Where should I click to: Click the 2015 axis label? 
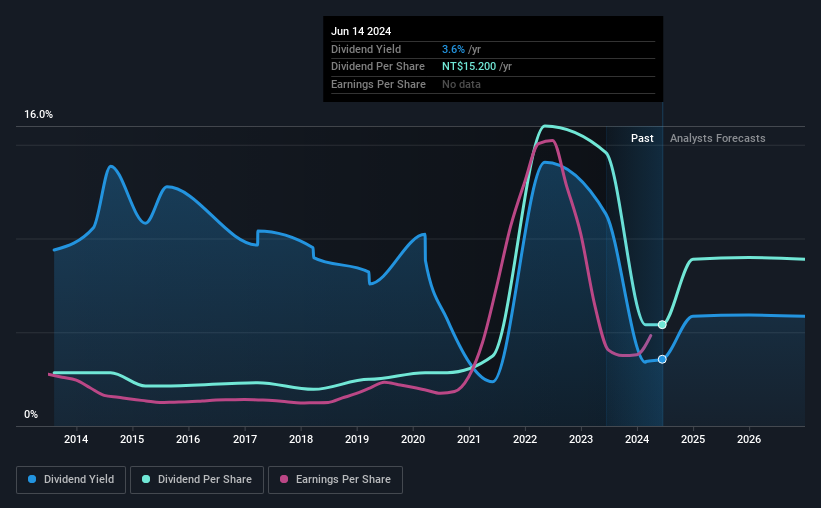point(132,439)
